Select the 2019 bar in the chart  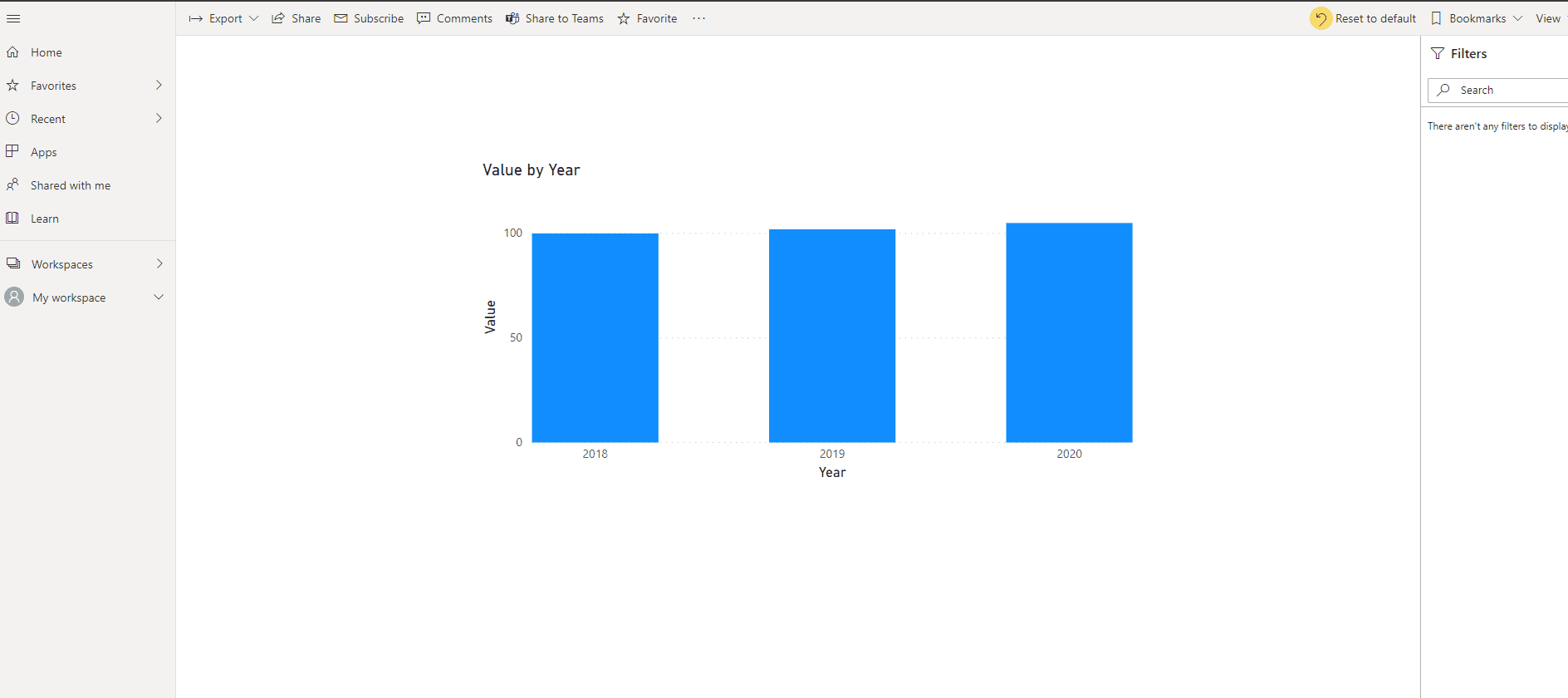pyautogui.click(x=832, y=336)
